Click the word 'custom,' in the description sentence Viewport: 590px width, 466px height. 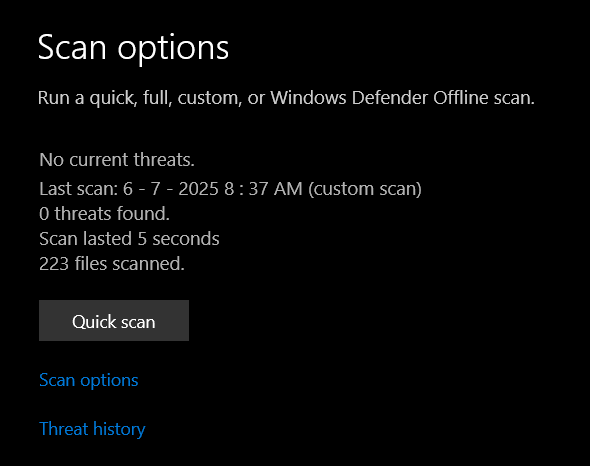pyautogui.click(x=210, y=98)
